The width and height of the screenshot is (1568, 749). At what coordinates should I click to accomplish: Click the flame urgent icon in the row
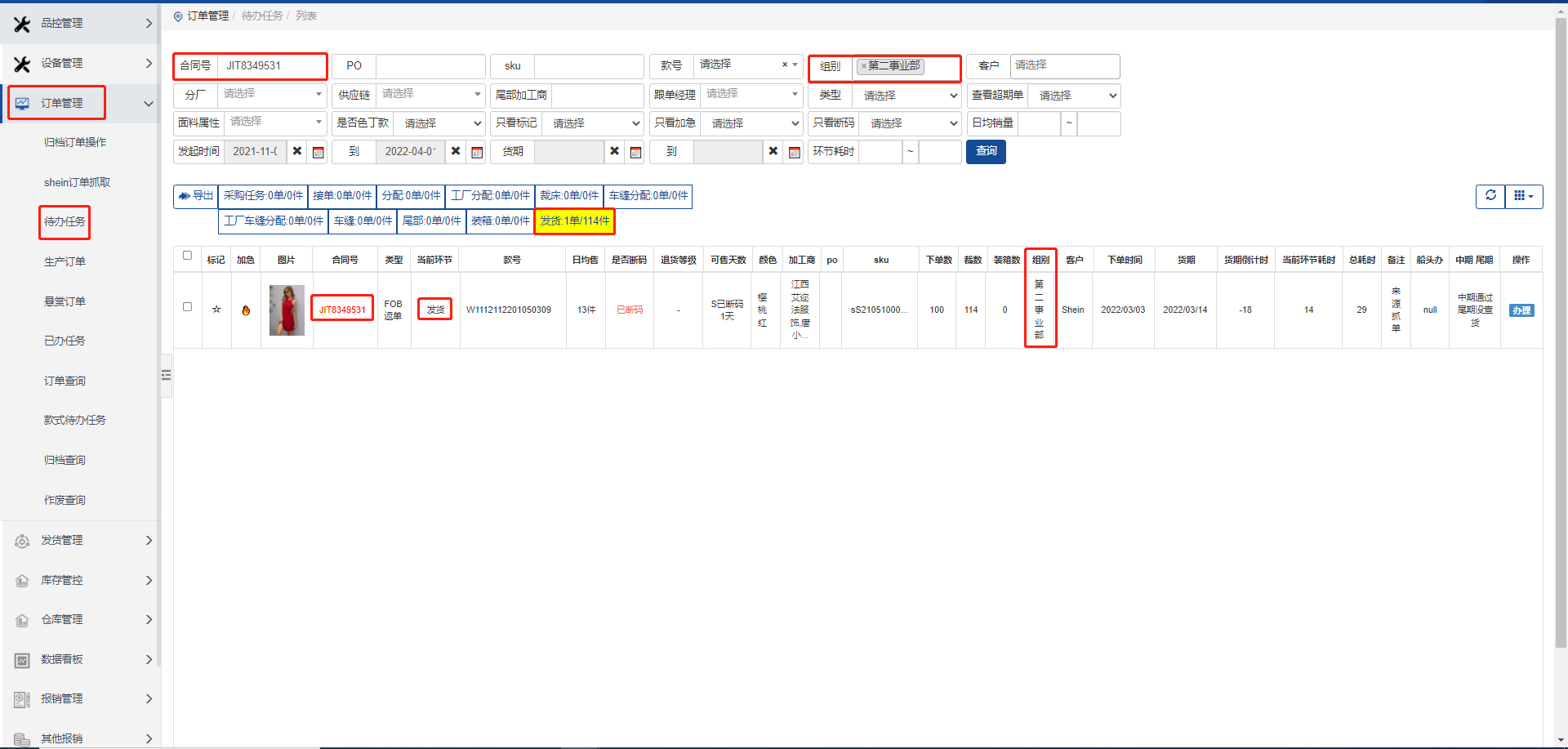pos(246,310)
